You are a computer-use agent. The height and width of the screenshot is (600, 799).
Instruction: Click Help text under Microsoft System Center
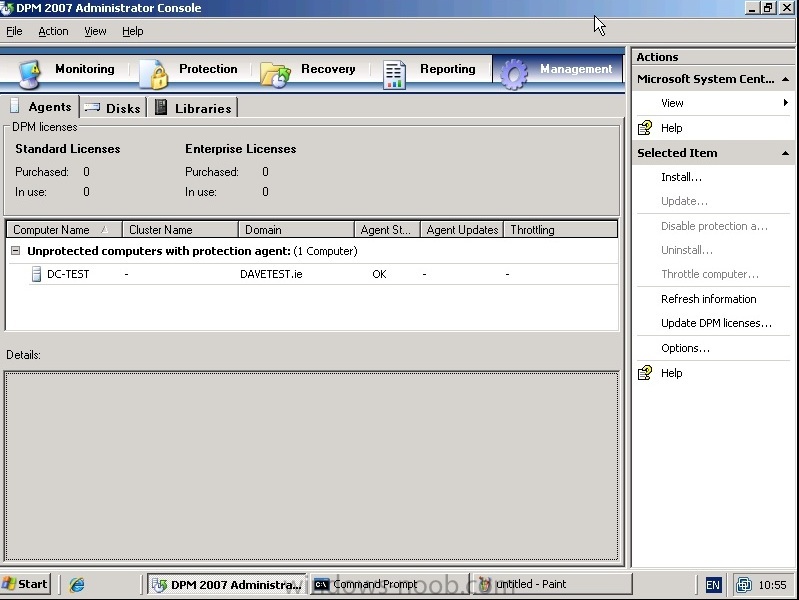point(671,127)
